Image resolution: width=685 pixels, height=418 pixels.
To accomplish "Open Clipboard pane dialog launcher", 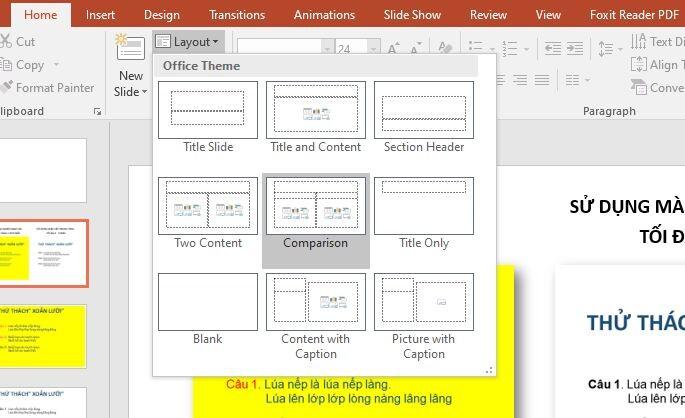I will (x=97, y=112).
